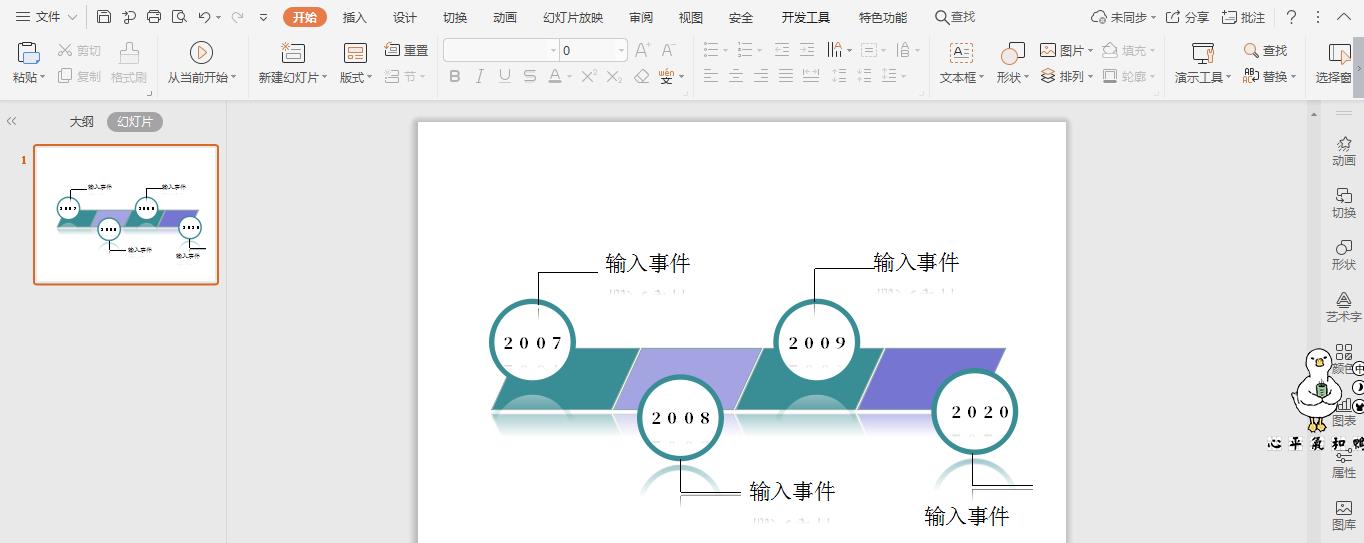This screenshot has width=1364, height=543.
Task: Toggle Underline formatting
Action: pyautogui.click(x=505, y=76)
